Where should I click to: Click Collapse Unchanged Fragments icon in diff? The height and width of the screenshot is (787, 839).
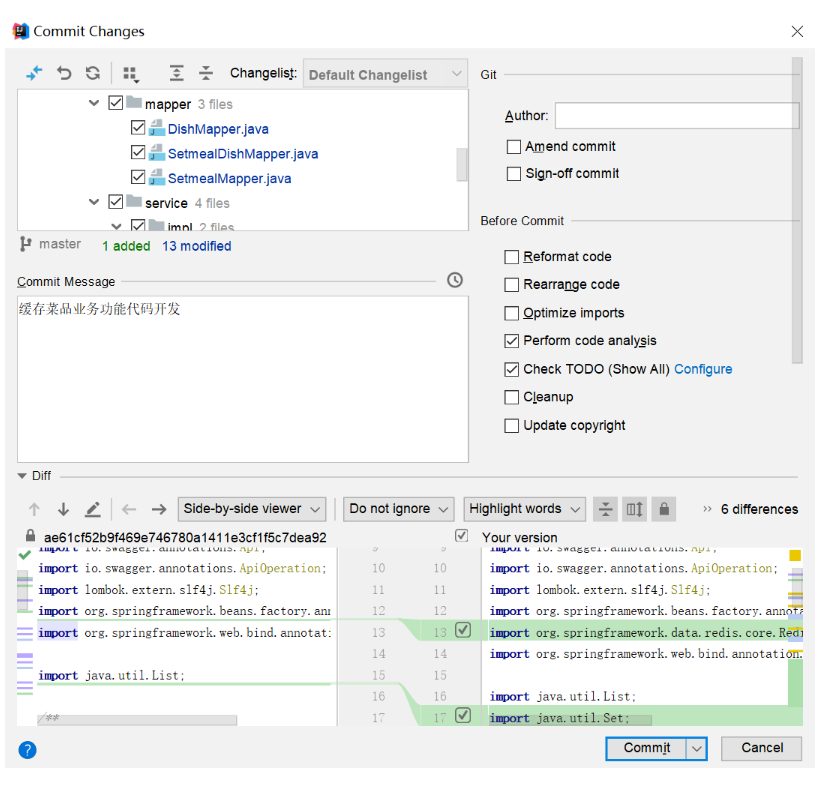coord(605,509)
